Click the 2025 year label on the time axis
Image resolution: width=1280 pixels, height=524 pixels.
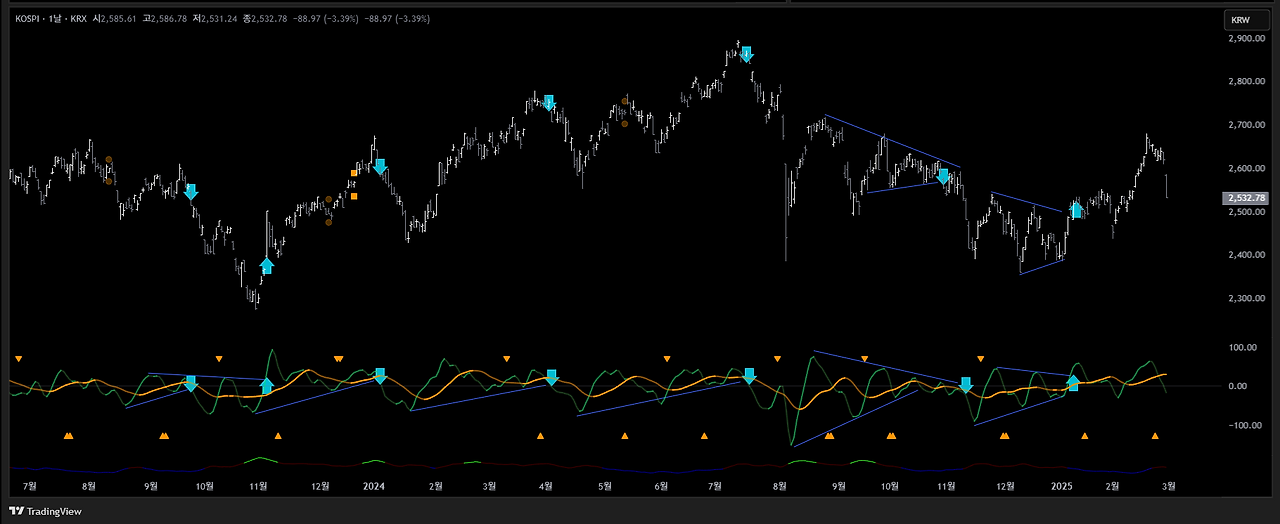(x=1061, y=486)
